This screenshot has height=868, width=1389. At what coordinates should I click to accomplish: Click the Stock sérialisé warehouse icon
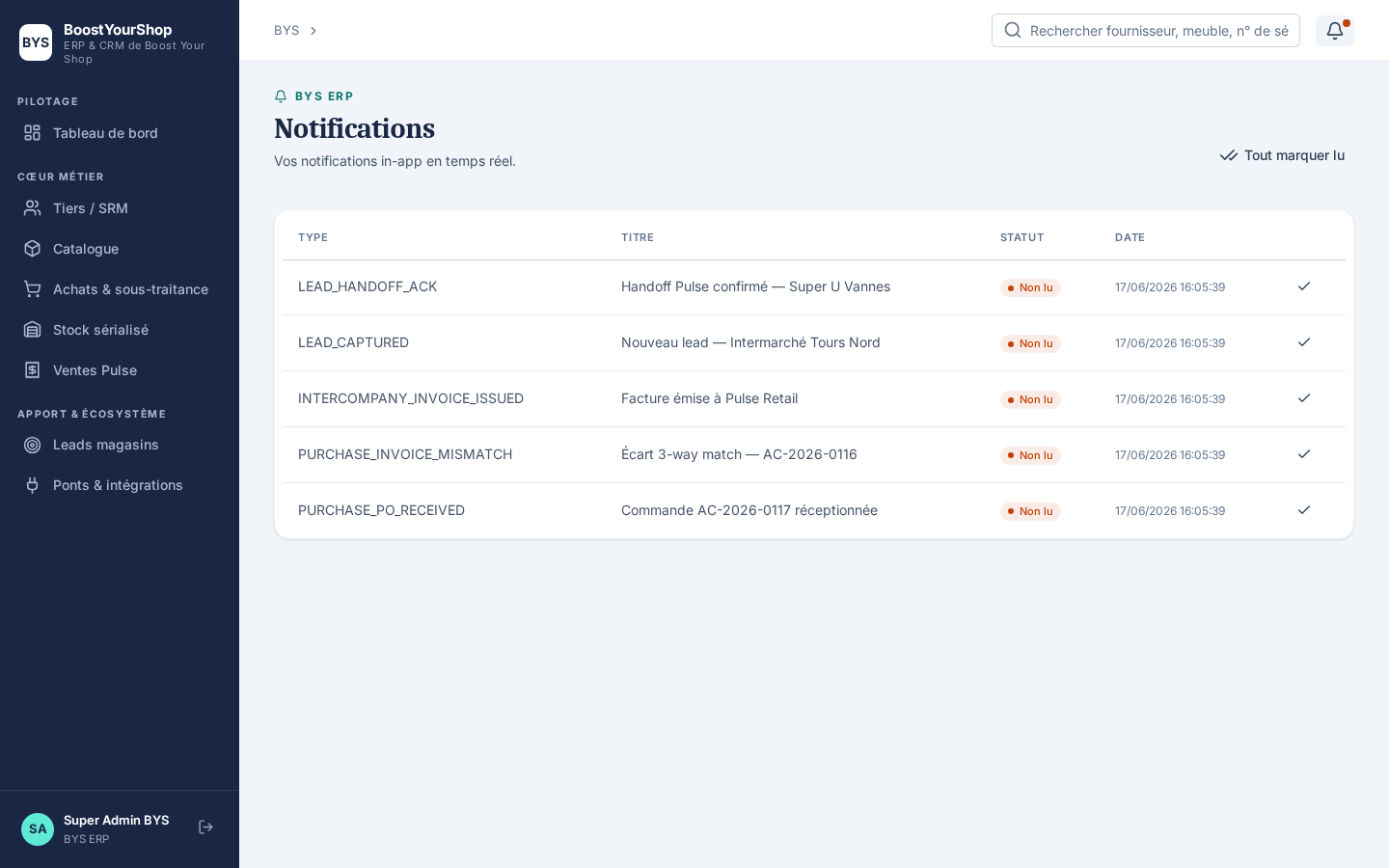(x=32, y=330)
